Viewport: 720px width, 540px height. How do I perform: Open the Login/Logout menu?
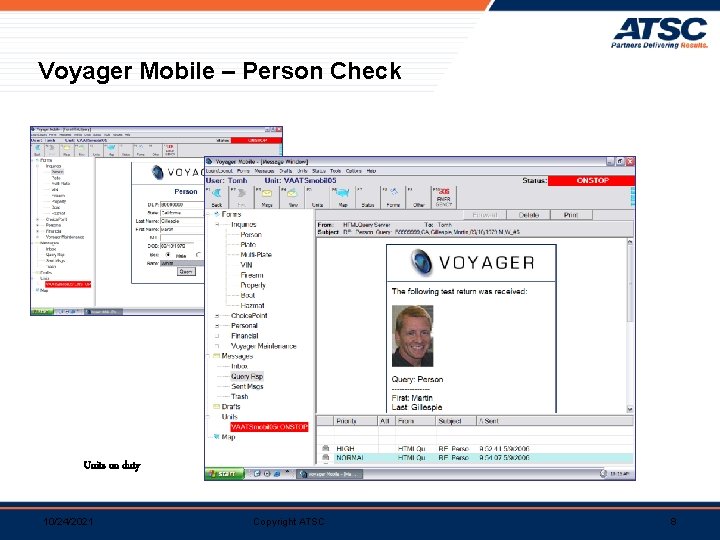click(x=219, y=171)
